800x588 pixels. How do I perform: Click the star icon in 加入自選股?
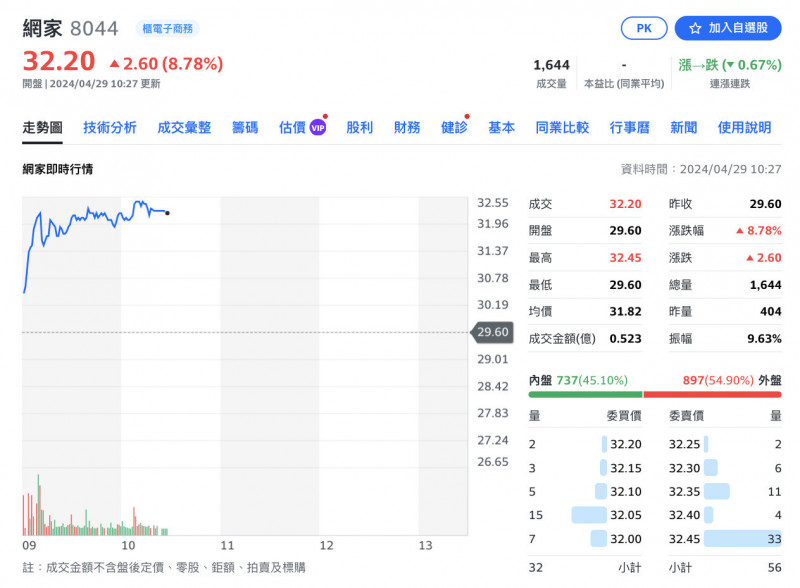click(x=695, y=29)
